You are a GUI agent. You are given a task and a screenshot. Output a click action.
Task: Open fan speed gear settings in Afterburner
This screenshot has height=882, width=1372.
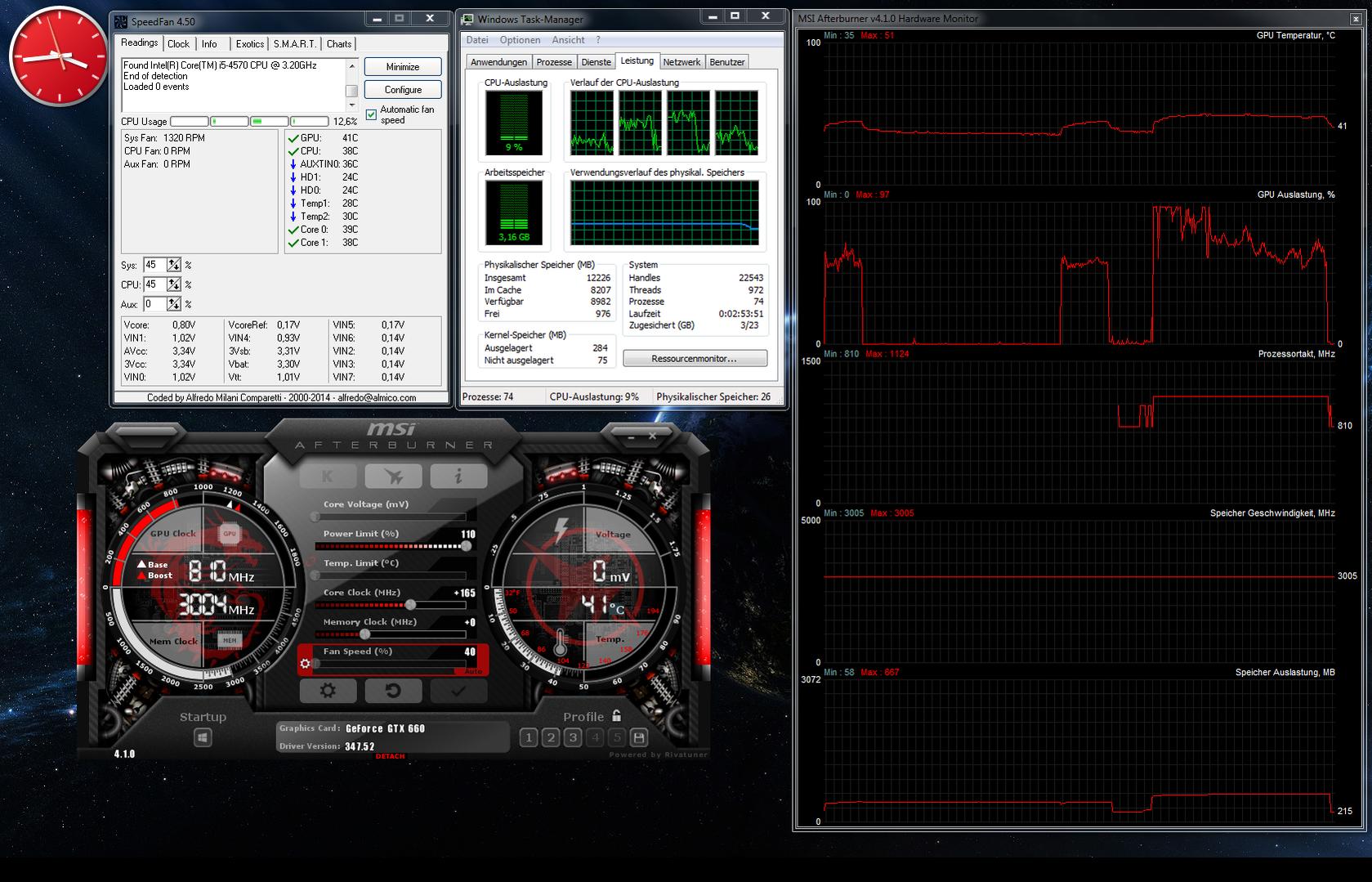click(306, 663)
